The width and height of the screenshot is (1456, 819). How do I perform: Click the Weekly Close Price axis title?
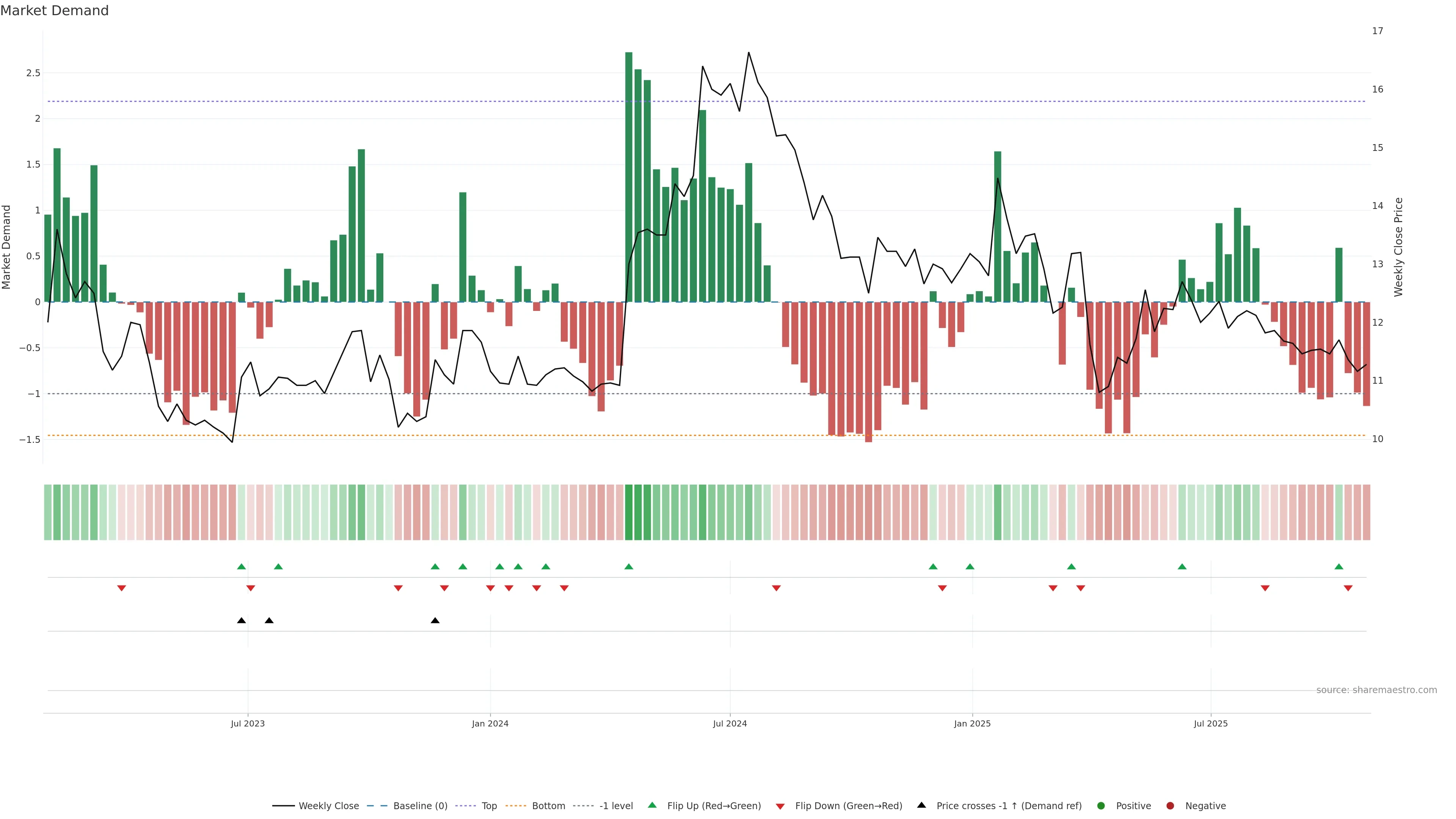(1398, 247)
